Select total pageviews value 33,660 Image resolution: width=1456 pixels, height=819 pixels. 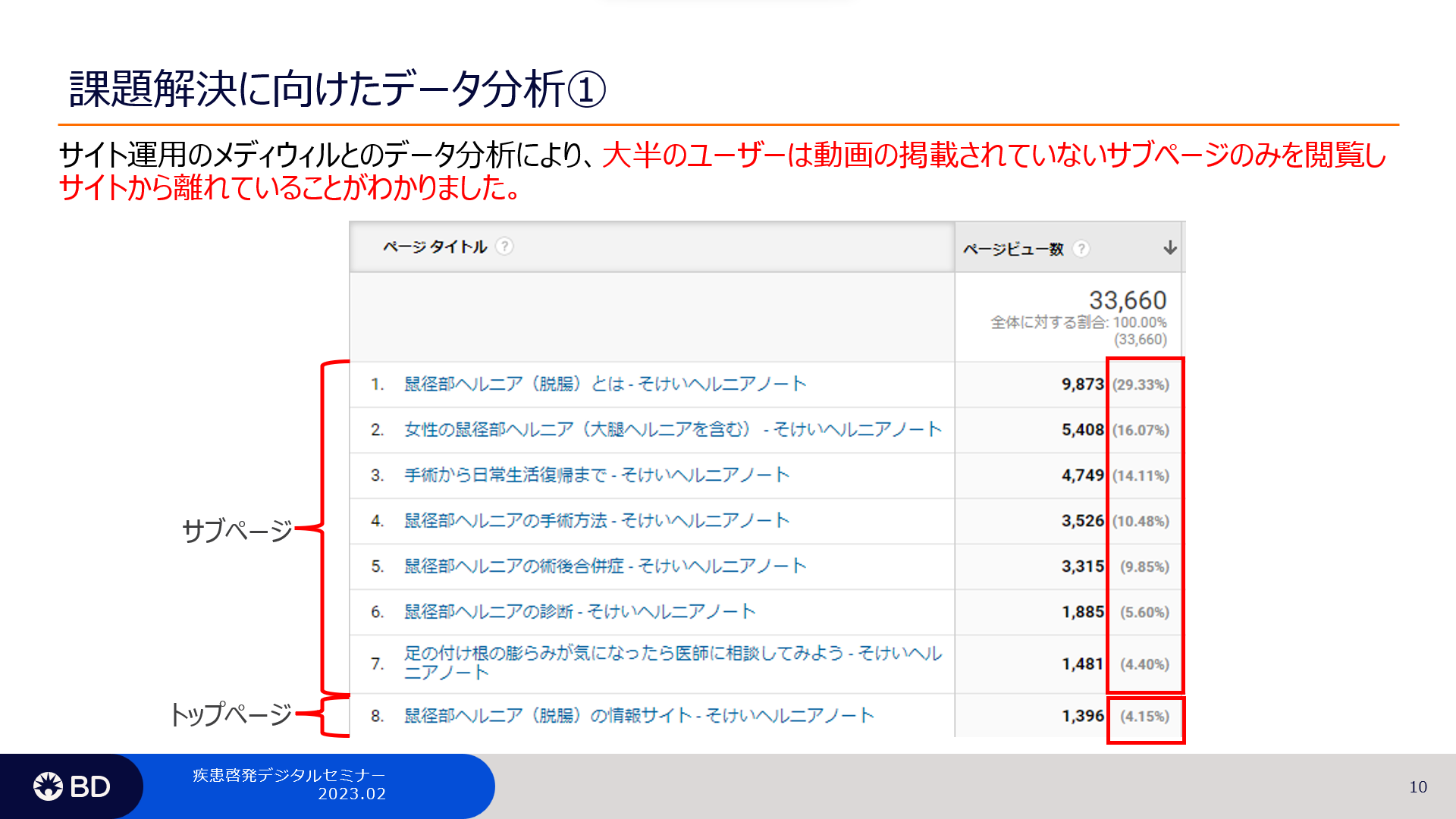tap(1128, 300)
